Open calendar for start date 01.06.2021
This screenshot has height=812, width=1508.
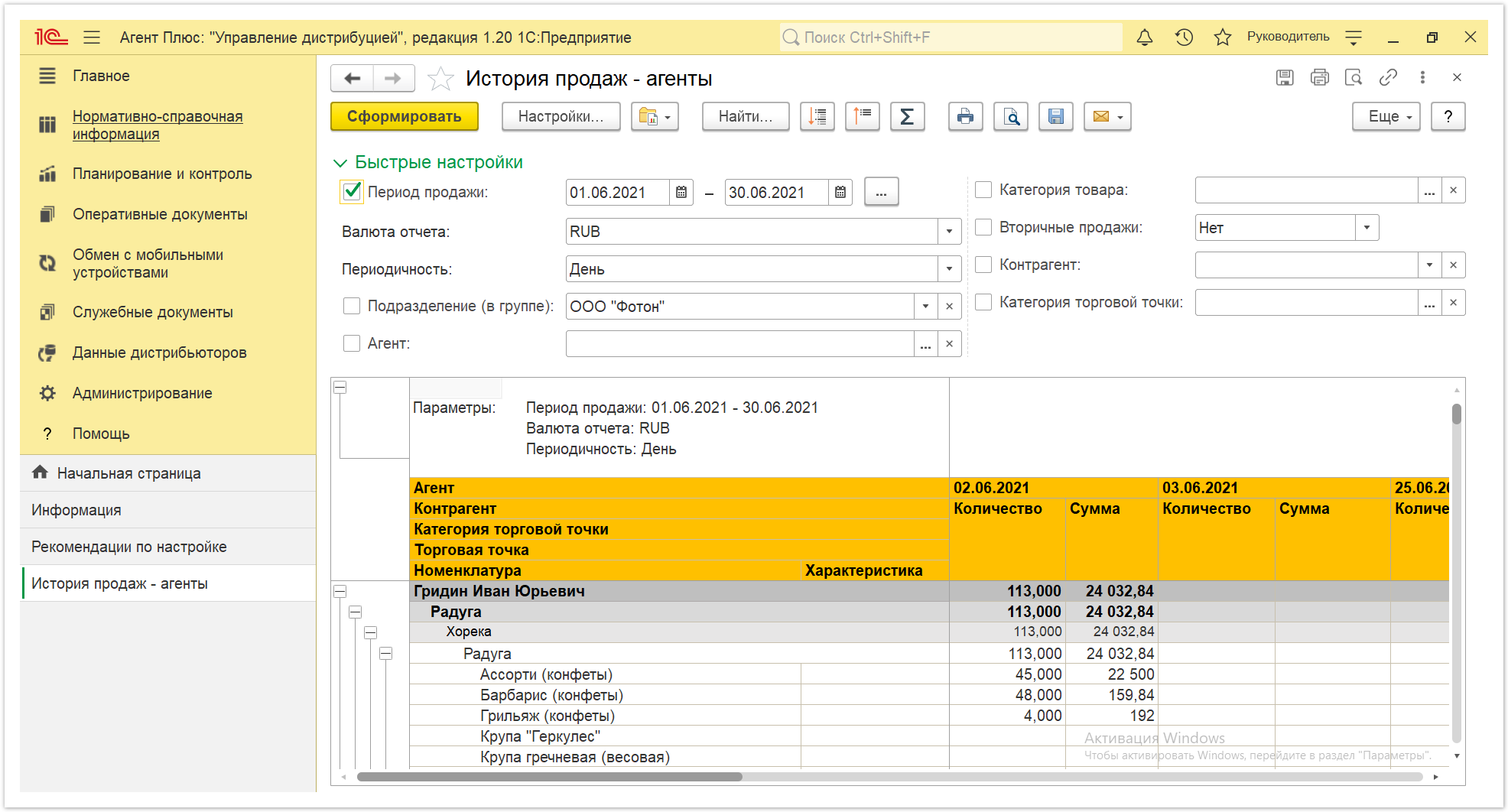[681, 193]
